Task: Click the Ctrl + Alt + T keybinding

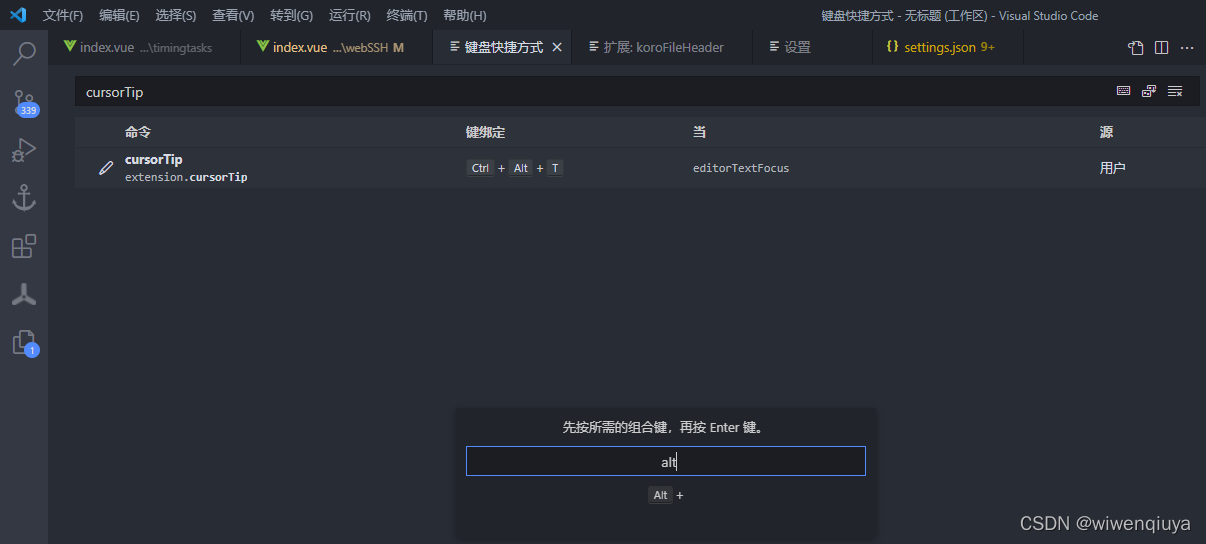Action: click(x=515, y=168)
